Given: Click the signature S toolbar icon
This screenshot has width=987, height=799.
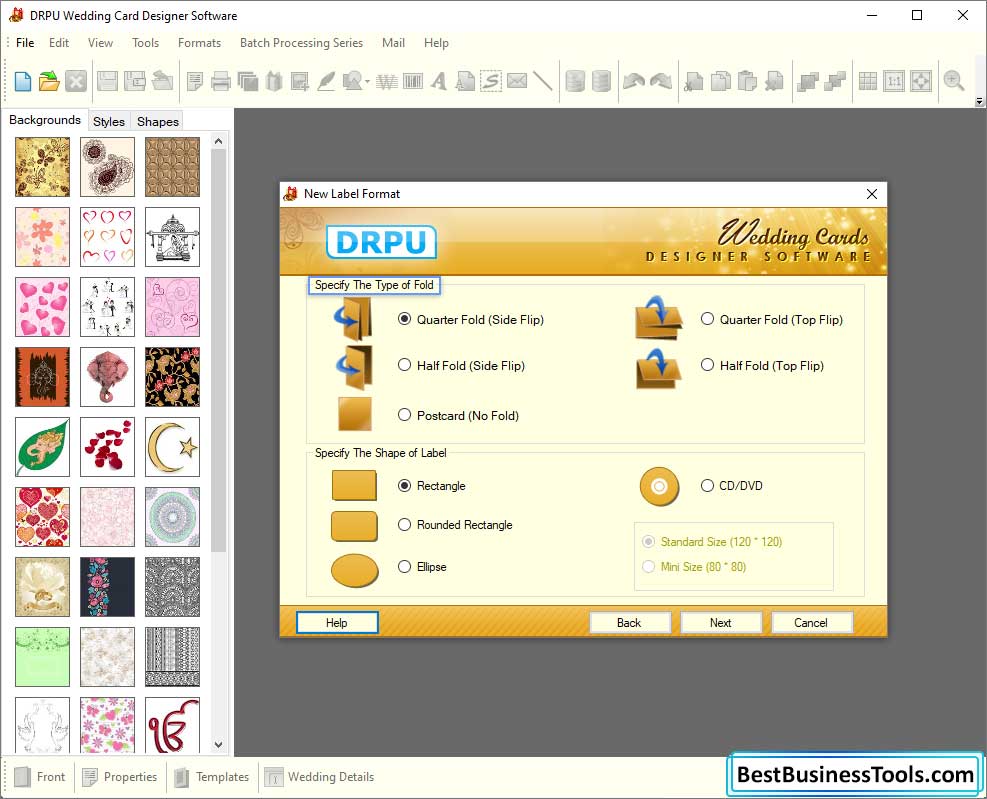Looking at the screenshot, I should tap(490, 81).
